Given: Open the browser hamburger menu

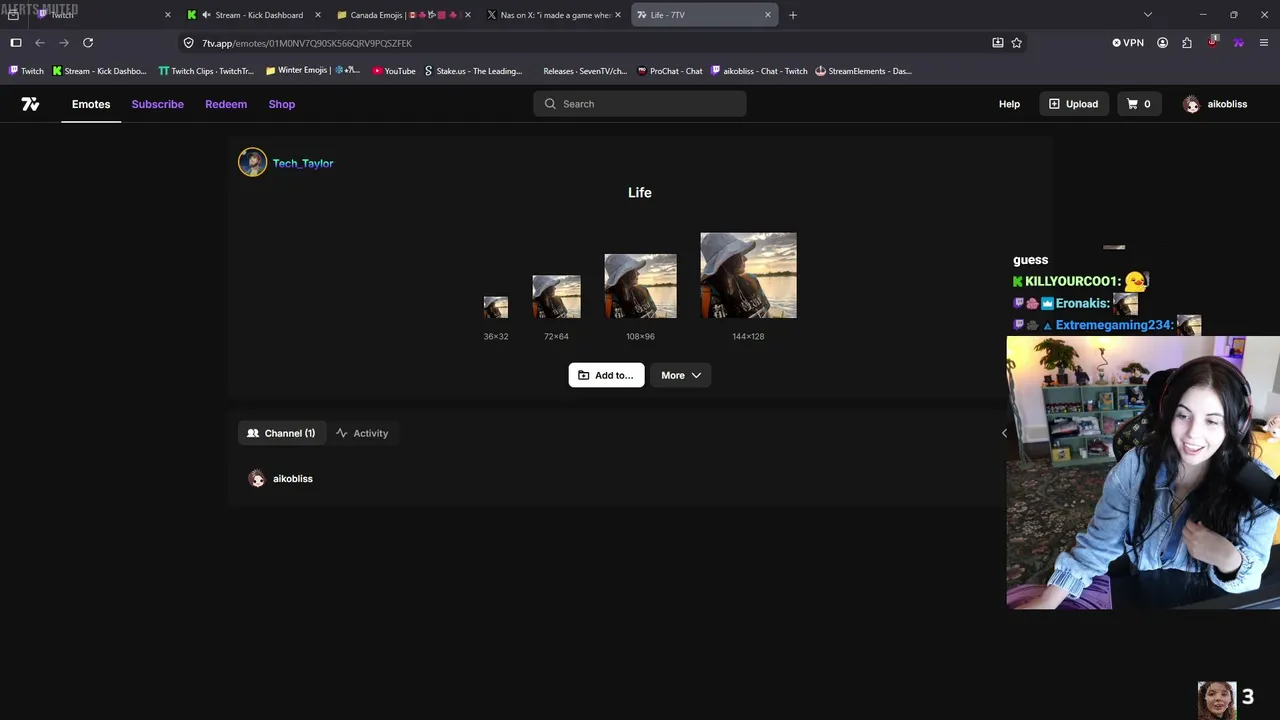Looking at the screenshot, I should point(1264,43).
